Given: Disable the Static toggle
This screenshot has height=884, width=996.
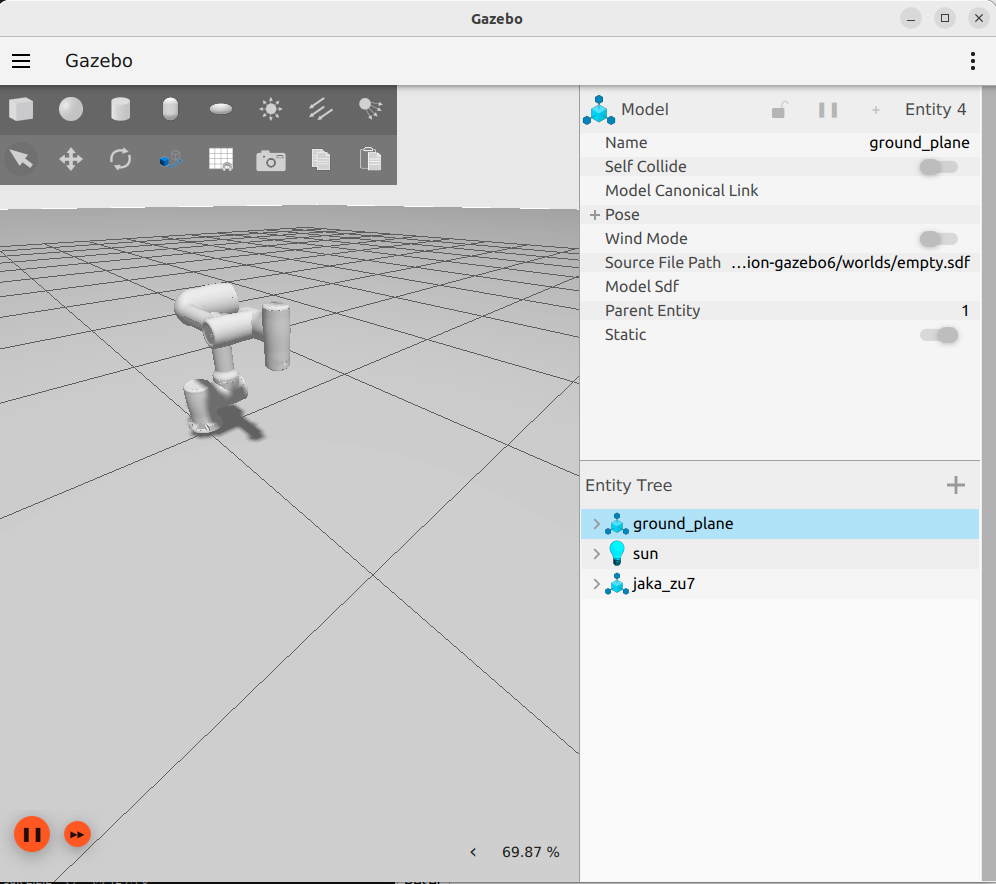Looking at the screenshot, I should tap(937, 335).
